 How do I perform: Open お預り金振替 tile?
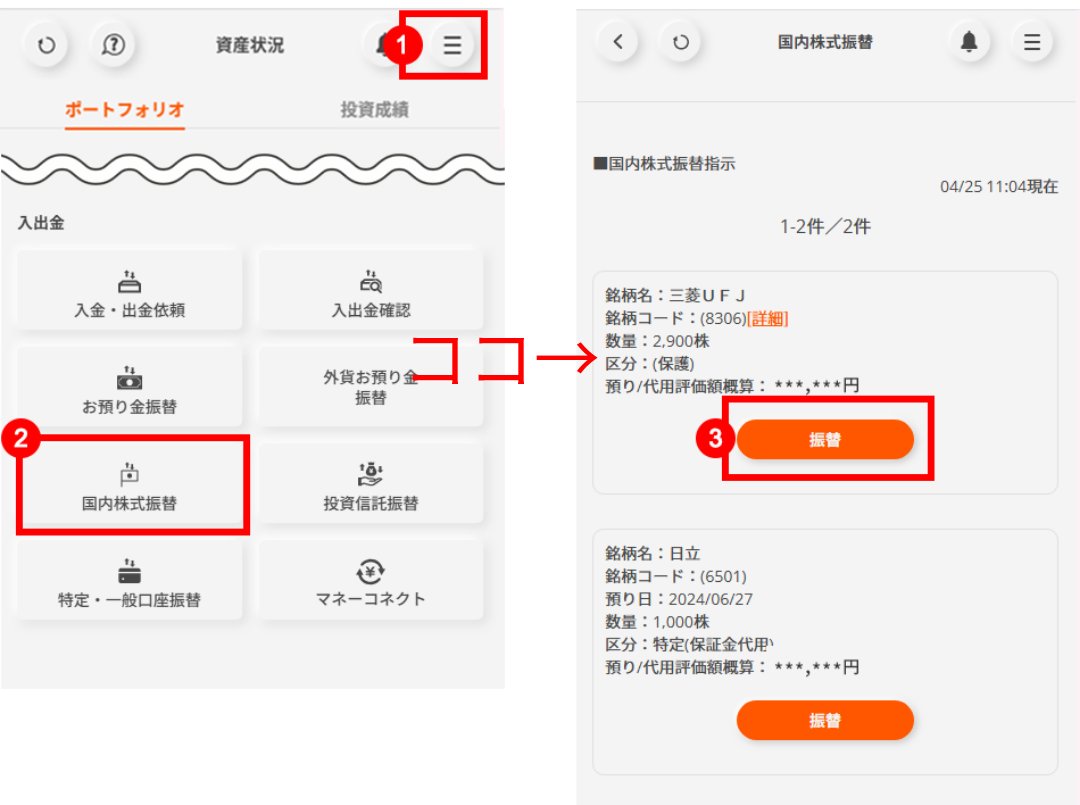coord(129,387)
